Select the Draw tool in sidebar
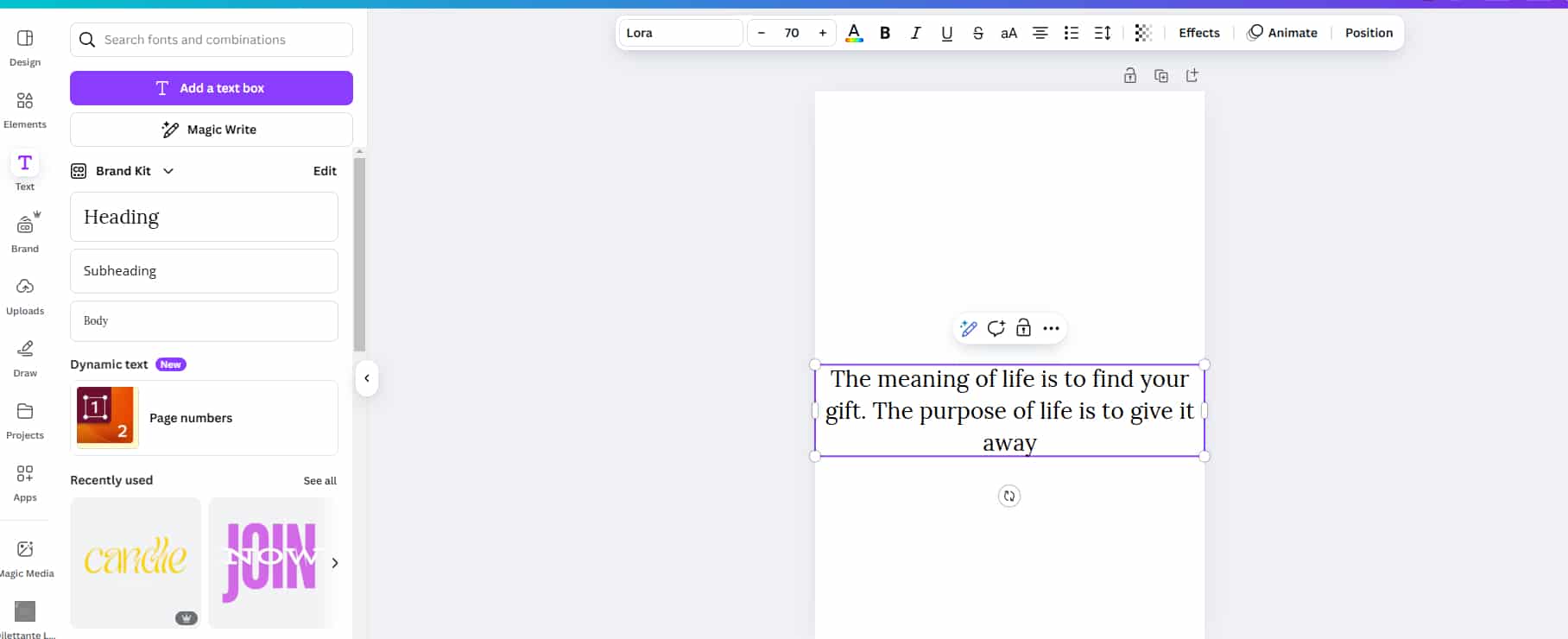1568x639 pixels. (x=25, y=358)
